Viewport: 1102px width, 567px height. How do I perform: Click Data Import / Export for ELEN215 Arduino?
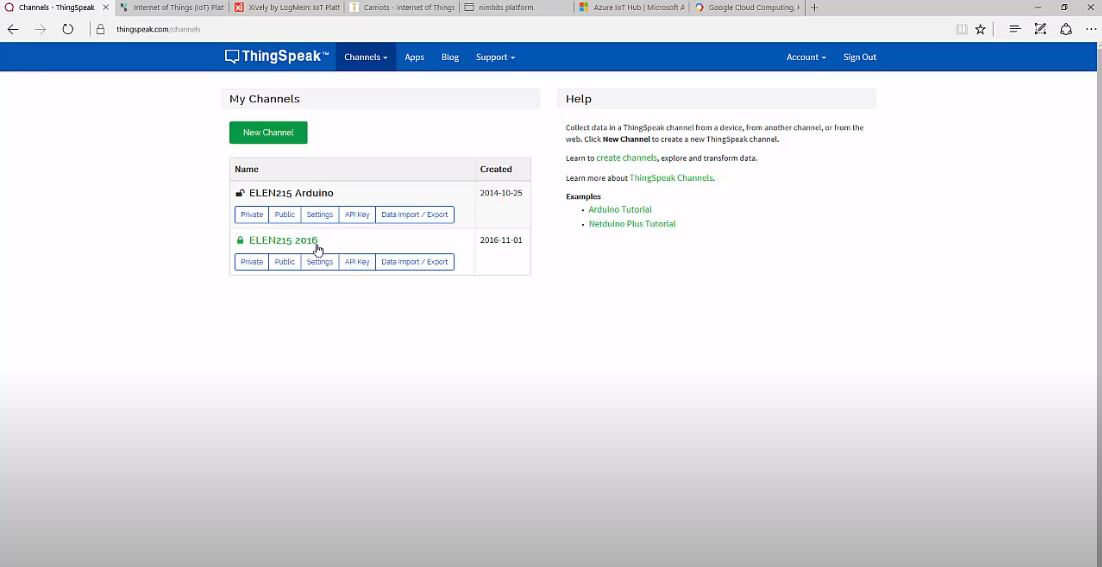coord(415,215)
